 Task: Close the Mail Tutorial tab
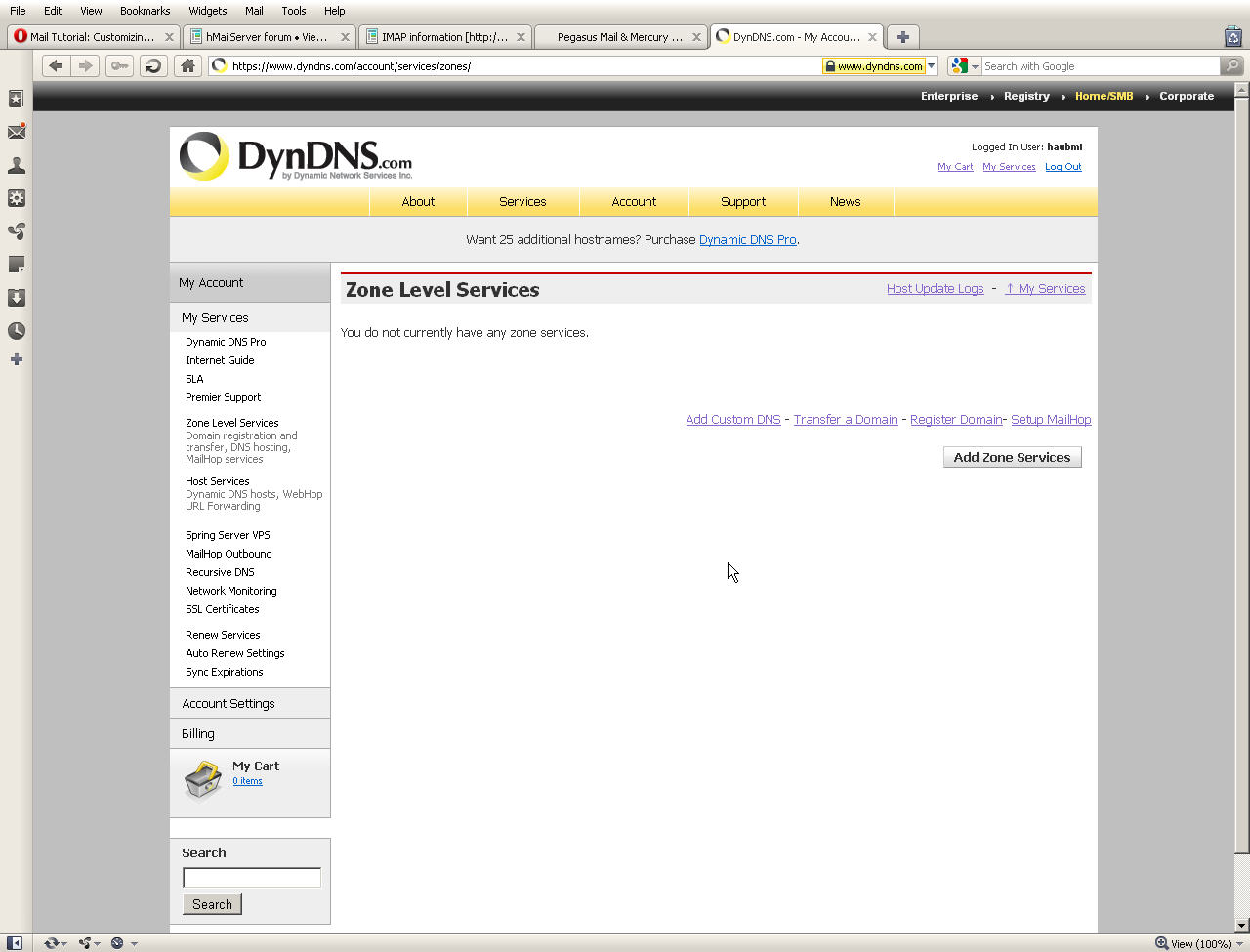pos(169,37)
